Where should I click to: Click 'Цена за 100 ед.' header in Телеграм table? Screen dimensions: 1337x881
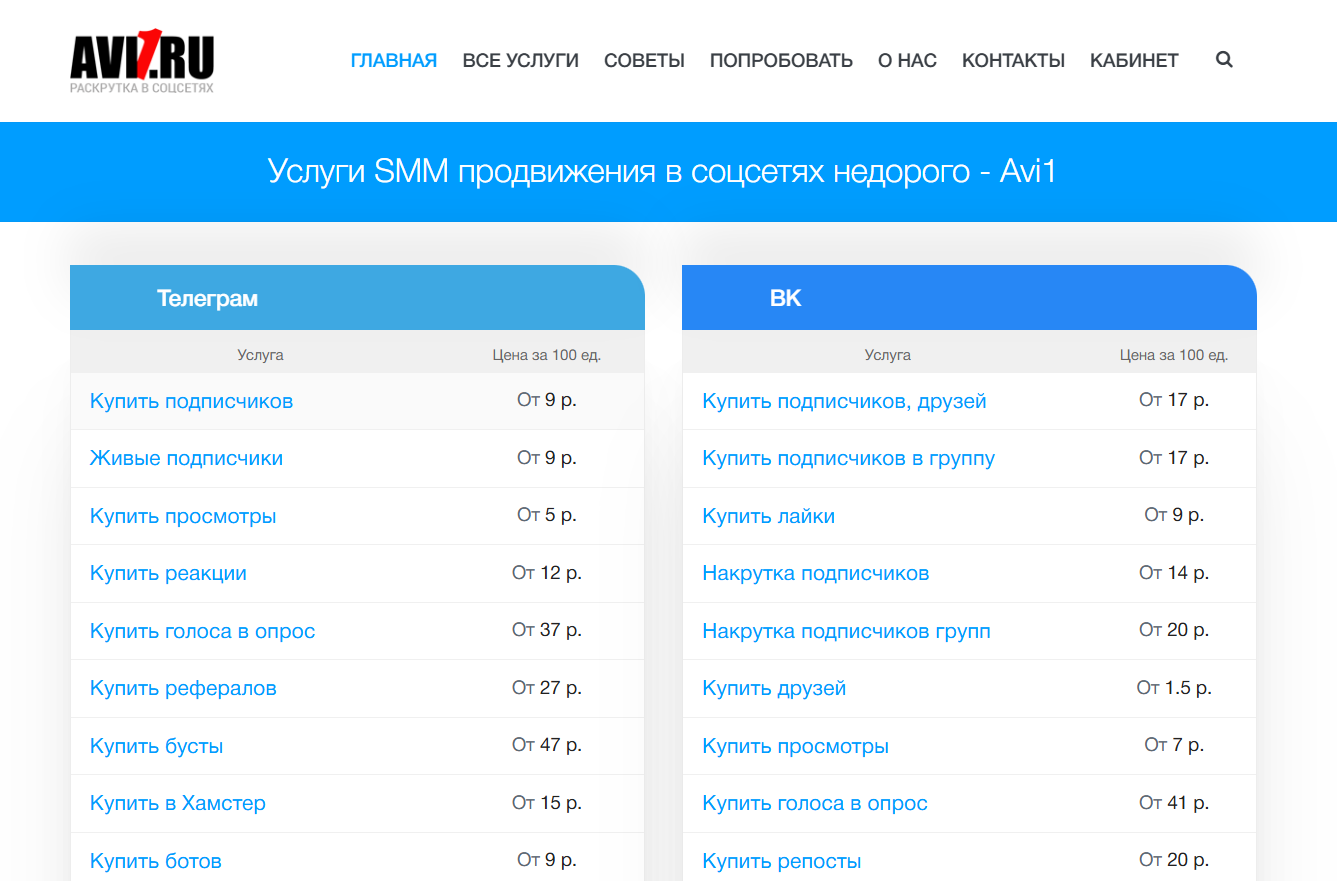pos(547,355)
